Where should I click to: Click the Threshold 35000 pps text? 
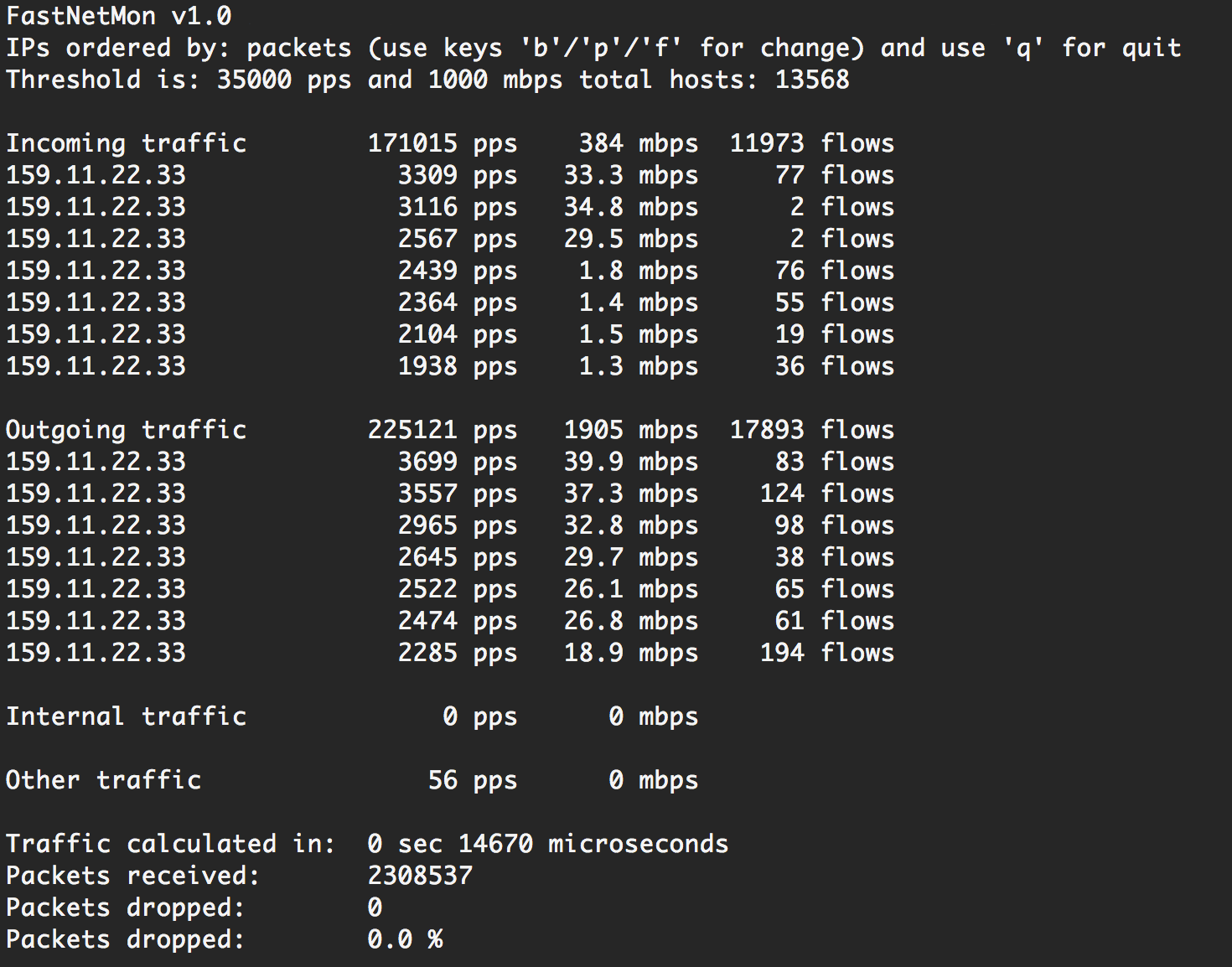283,80
